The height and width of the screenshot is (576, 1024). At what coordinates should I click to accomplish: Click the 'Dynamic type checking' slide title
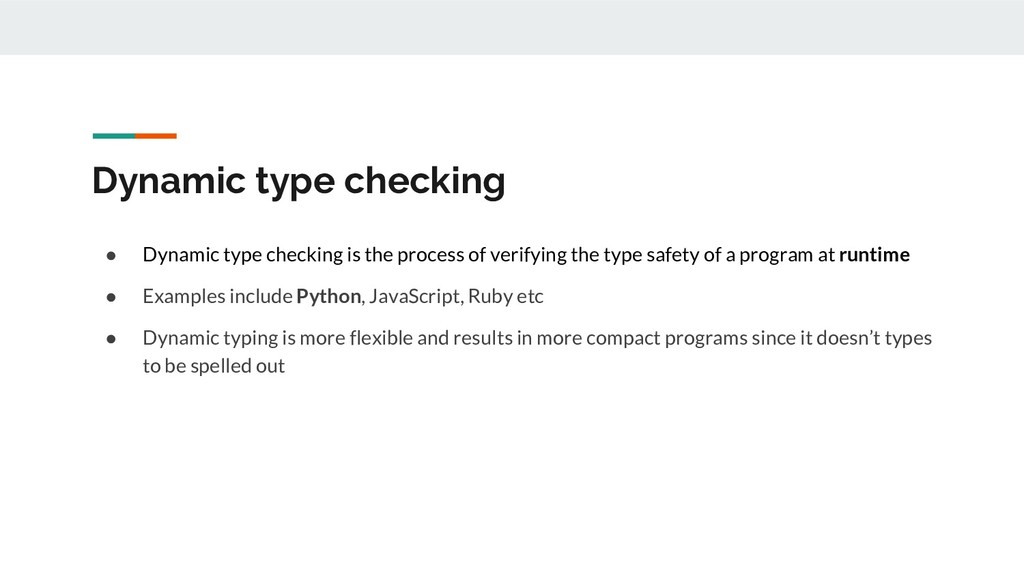point(298,182)
